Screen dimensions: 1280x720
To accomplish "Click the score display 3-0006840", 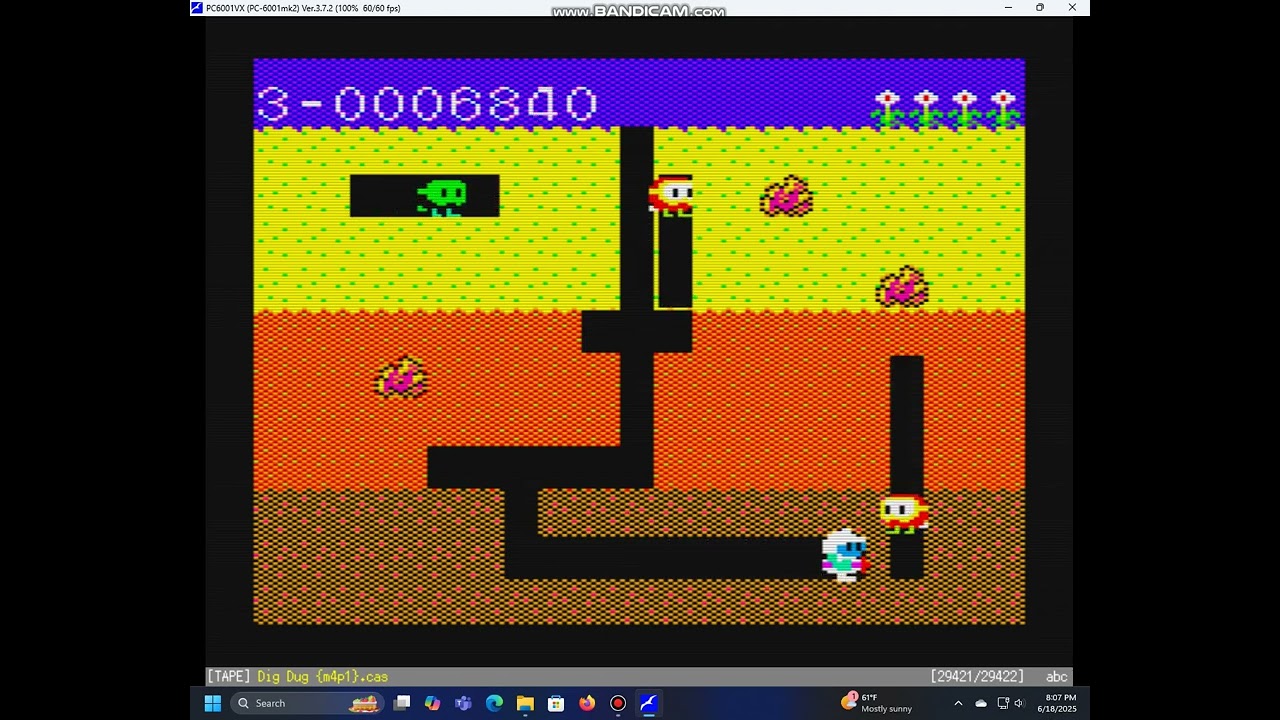I will click(x=428, y=104).
